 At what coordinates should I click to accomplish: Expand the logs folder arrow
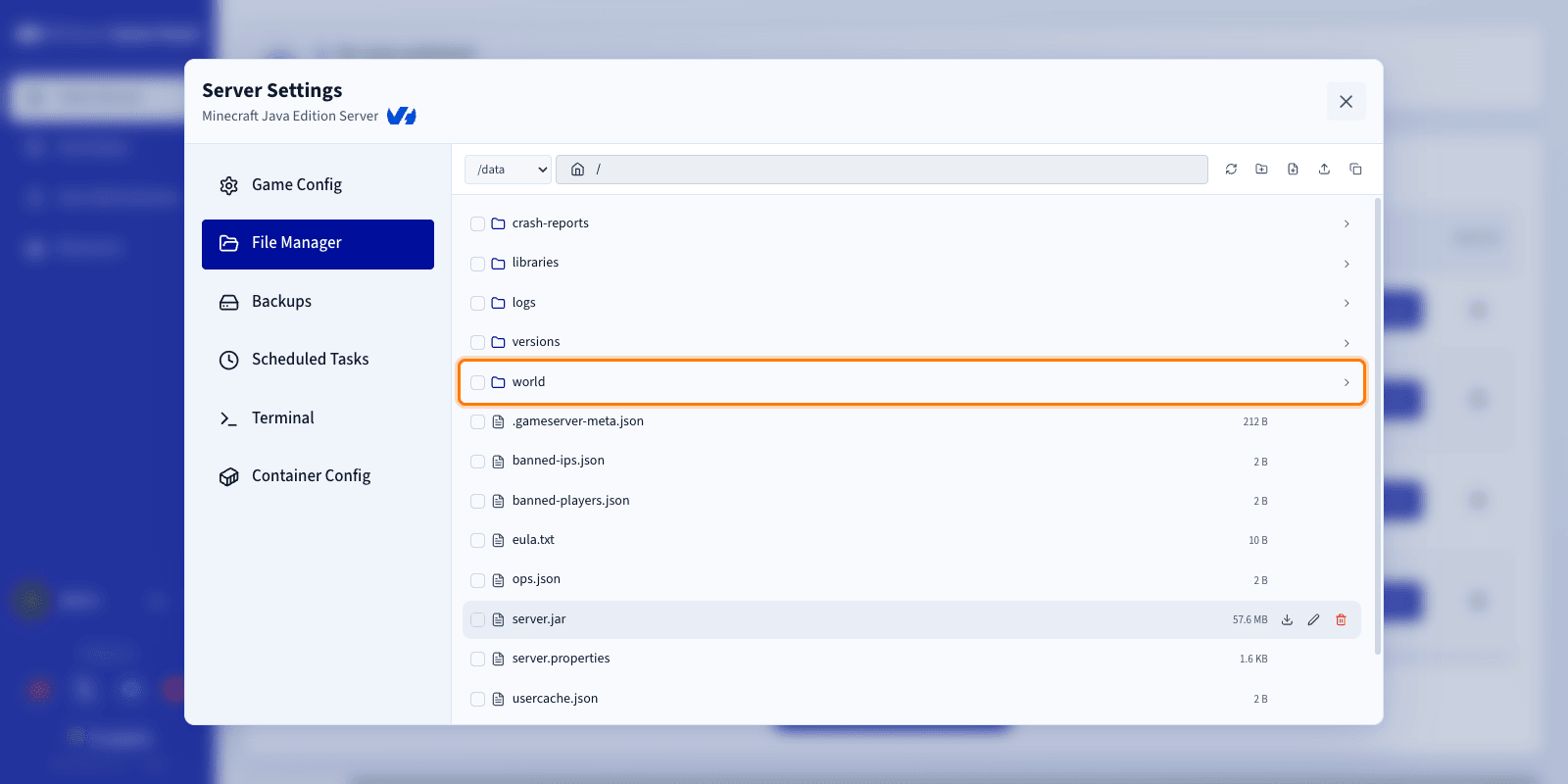(x=1347, y=303)
